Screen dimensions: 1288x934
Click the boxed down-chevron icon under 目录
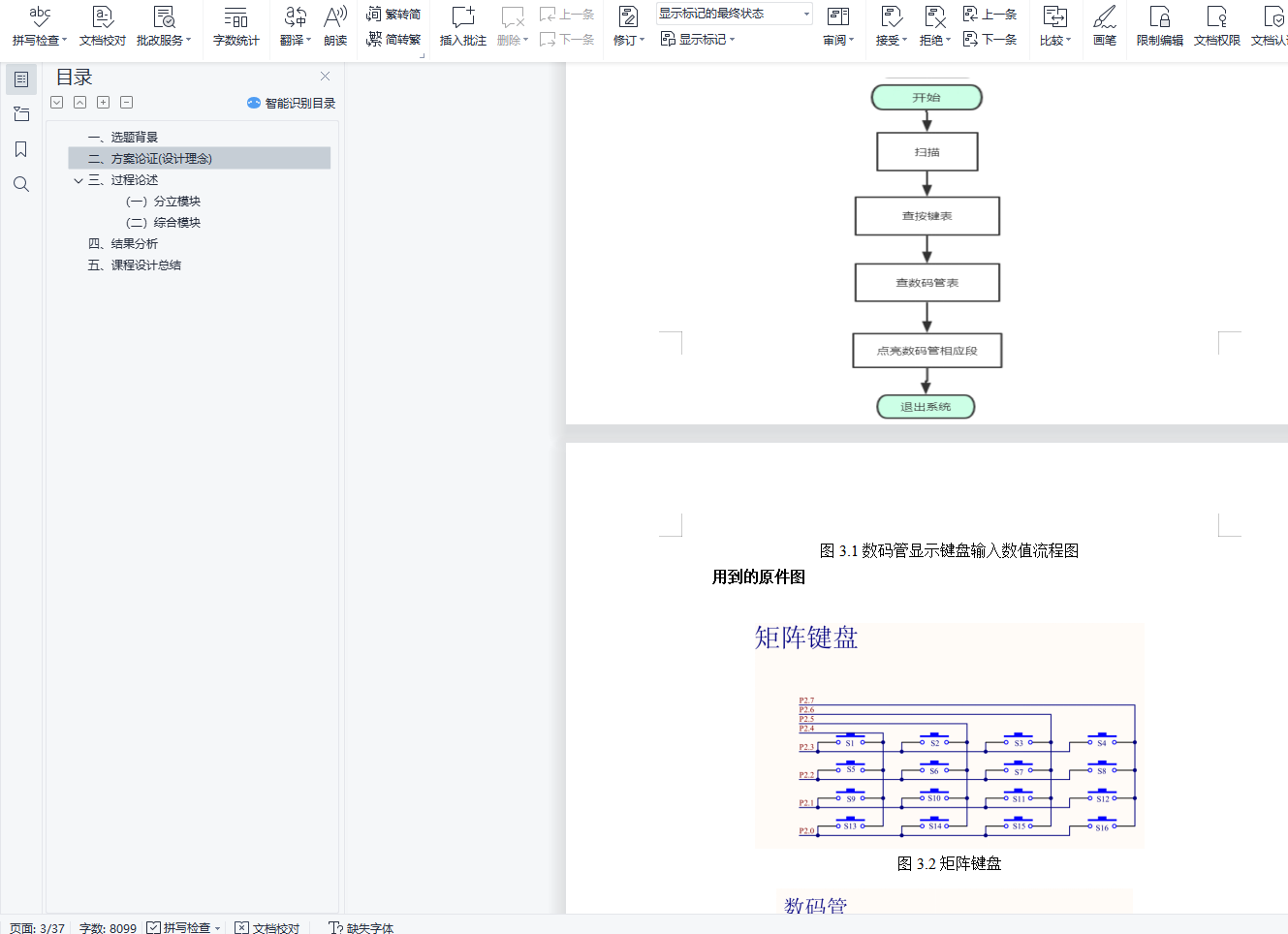click(x=57, y=103)
